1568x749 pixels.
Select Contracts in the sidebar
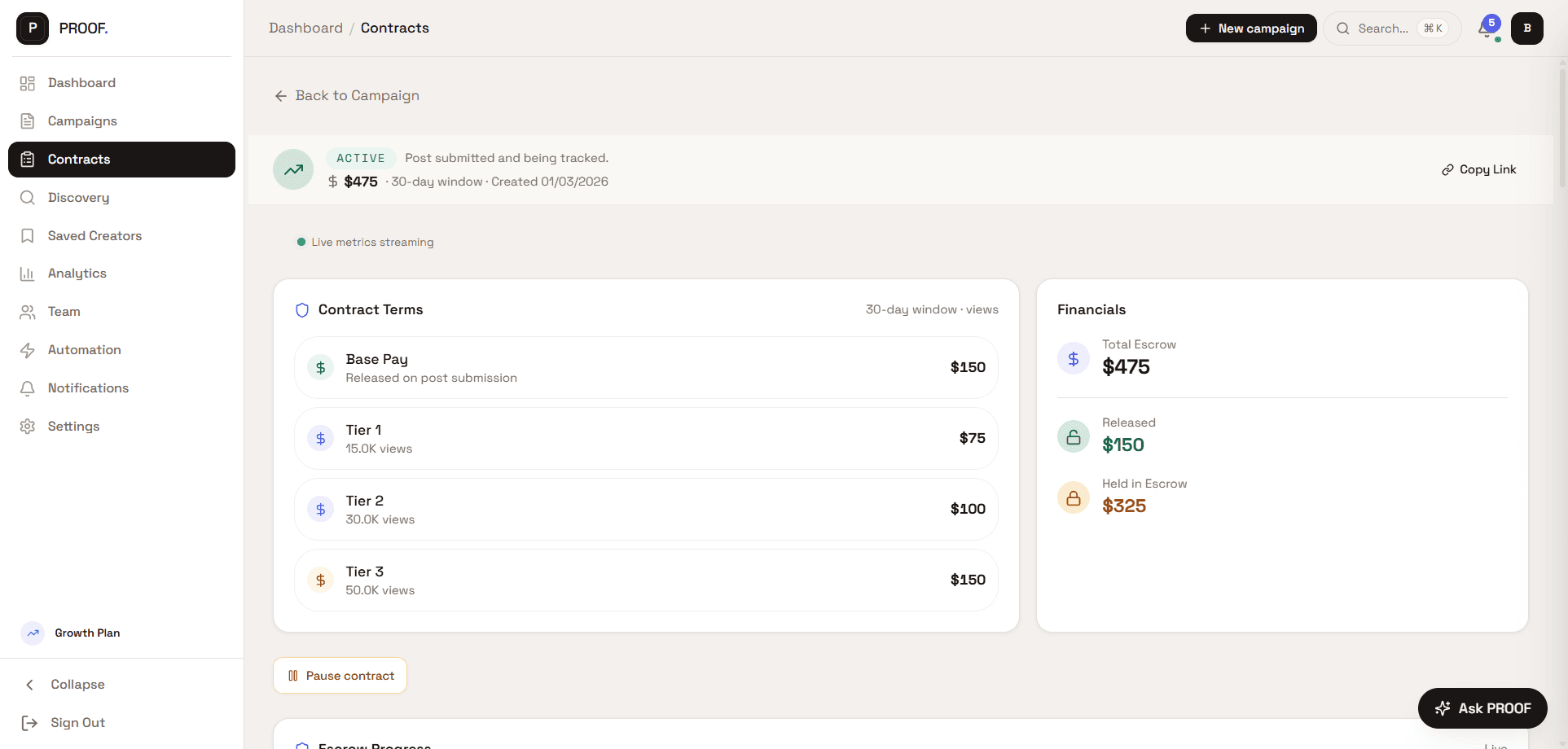click(x=121, y=160)
